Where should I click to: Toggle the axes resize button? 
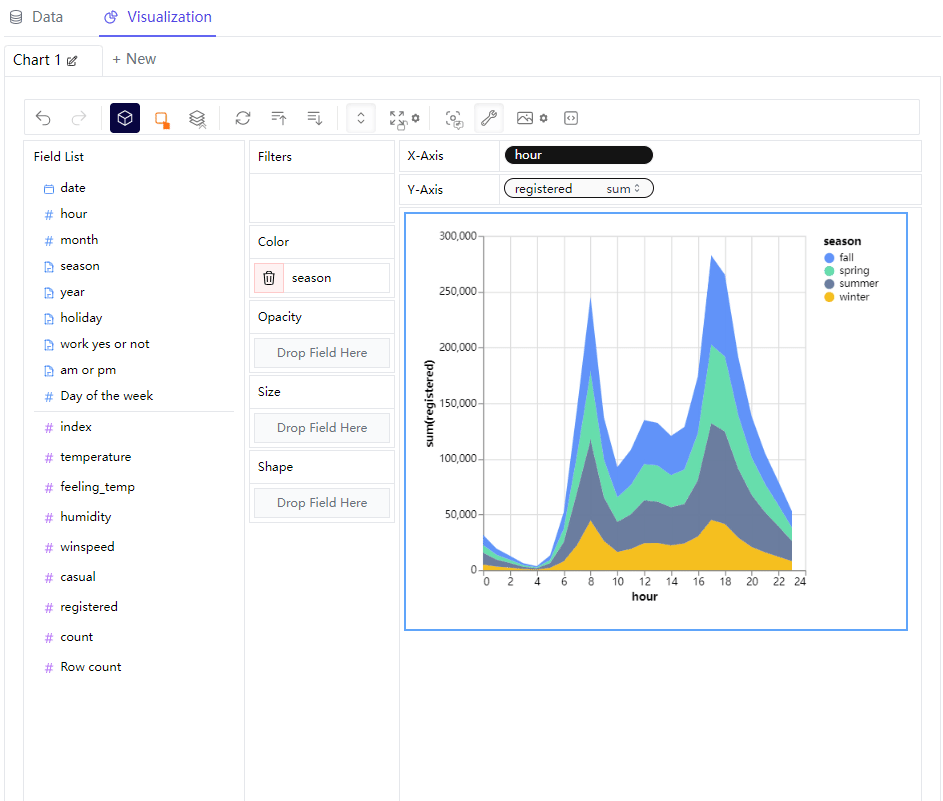click(361, 118)
